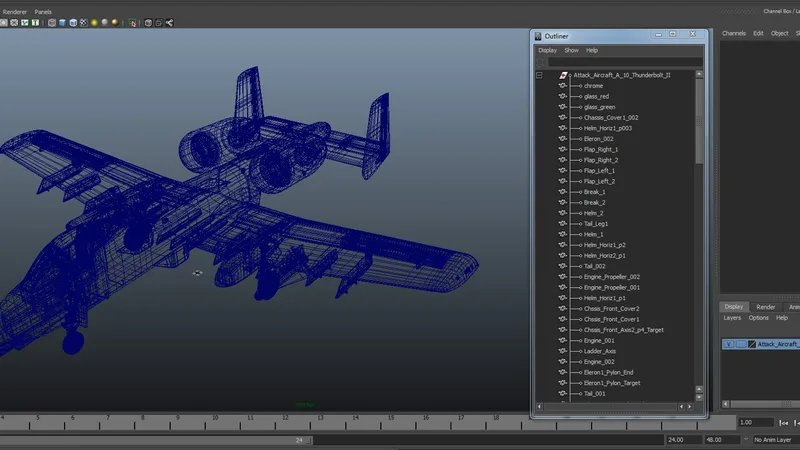Viewport: 800px width, 450px height.
Task: Select Helm_Horiz2_p1 in Outliner
Action: coord(605,256)
